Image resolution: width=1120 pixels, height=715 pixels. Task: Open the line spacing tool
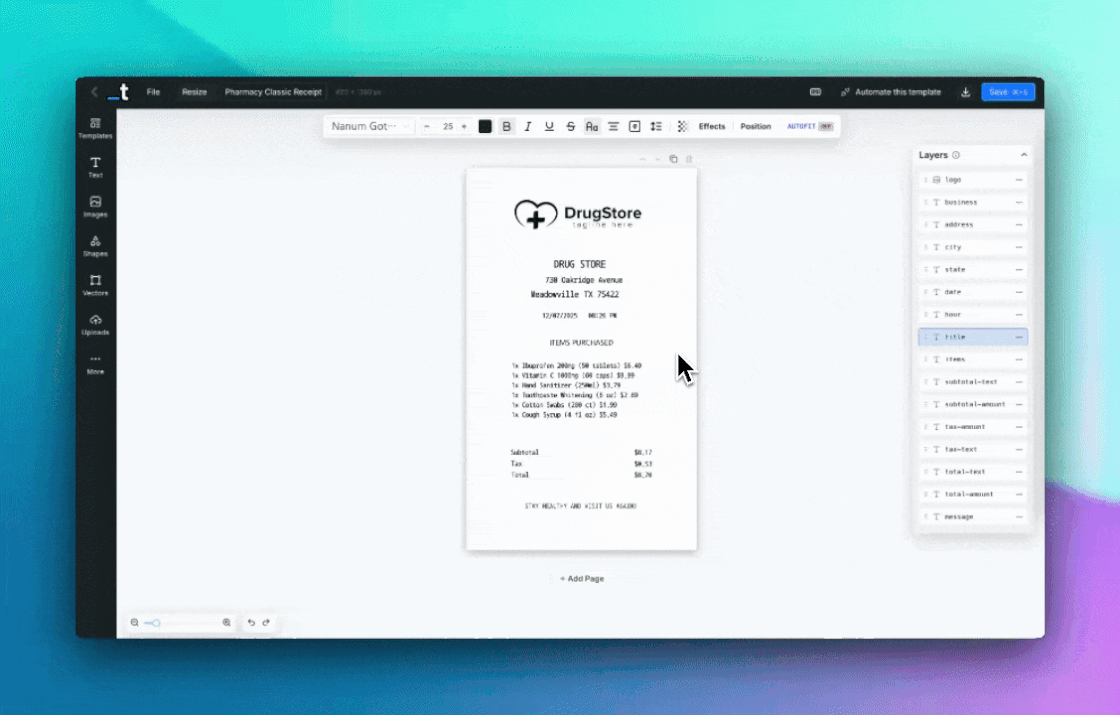click(x=656, y=127)
